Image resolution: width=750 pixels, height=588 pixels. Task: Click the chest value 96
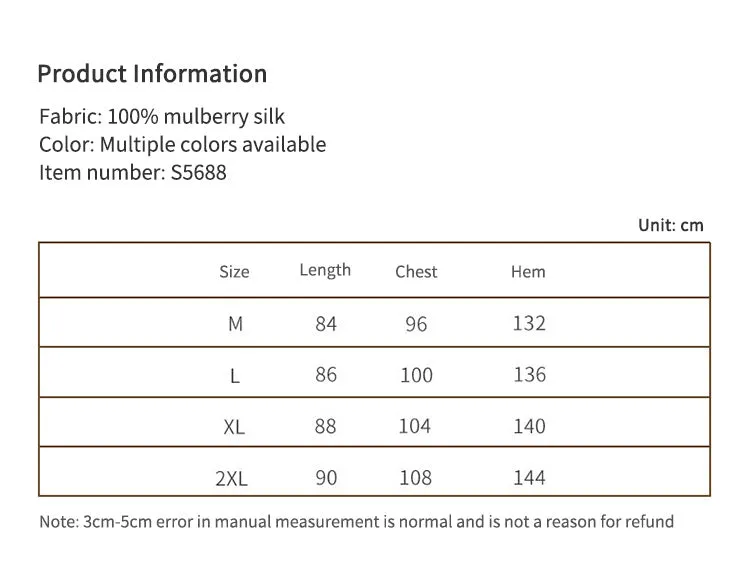click(416, 324)
